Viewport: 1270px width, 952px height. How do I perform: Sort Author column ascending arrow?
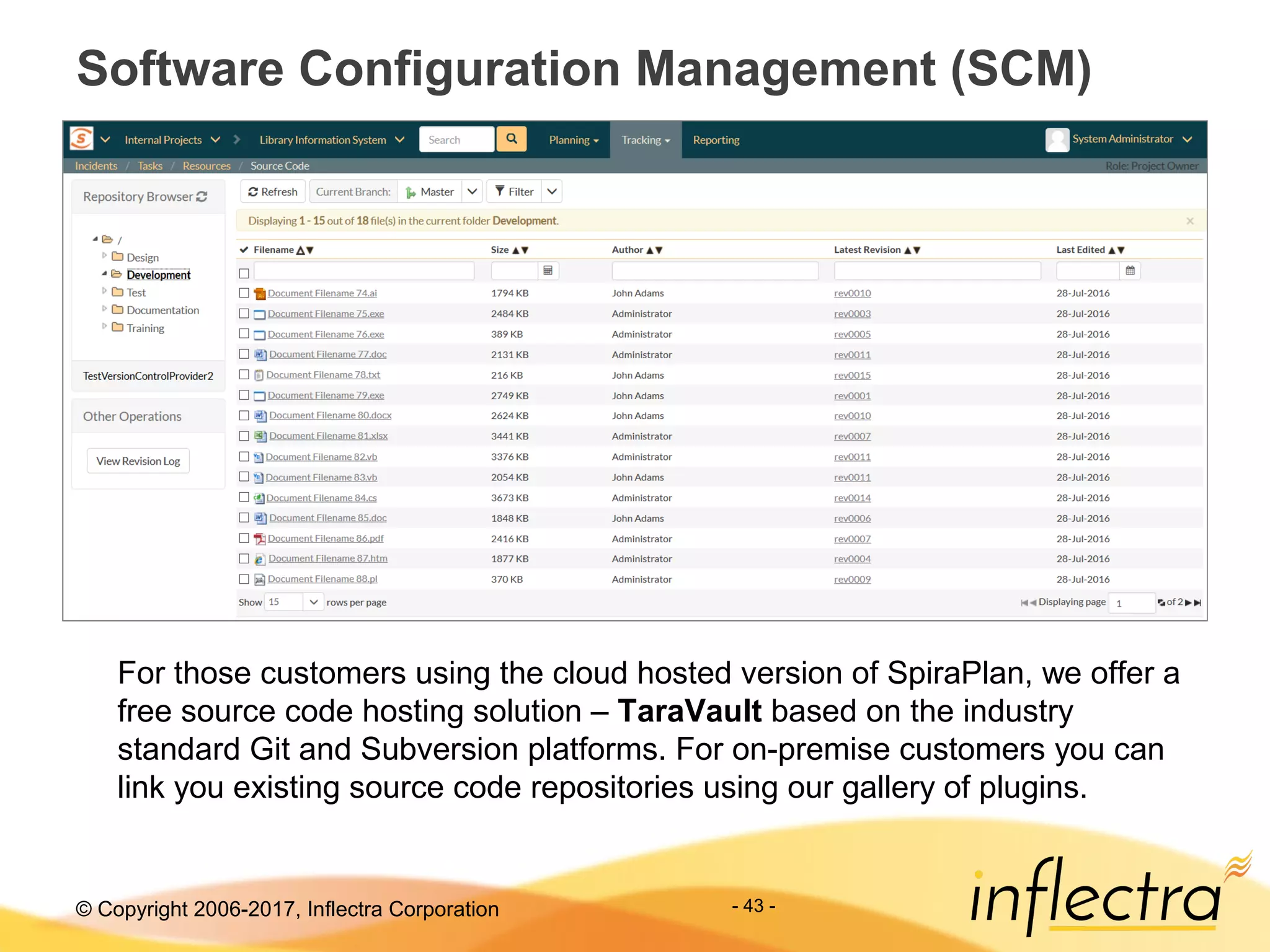650,250
